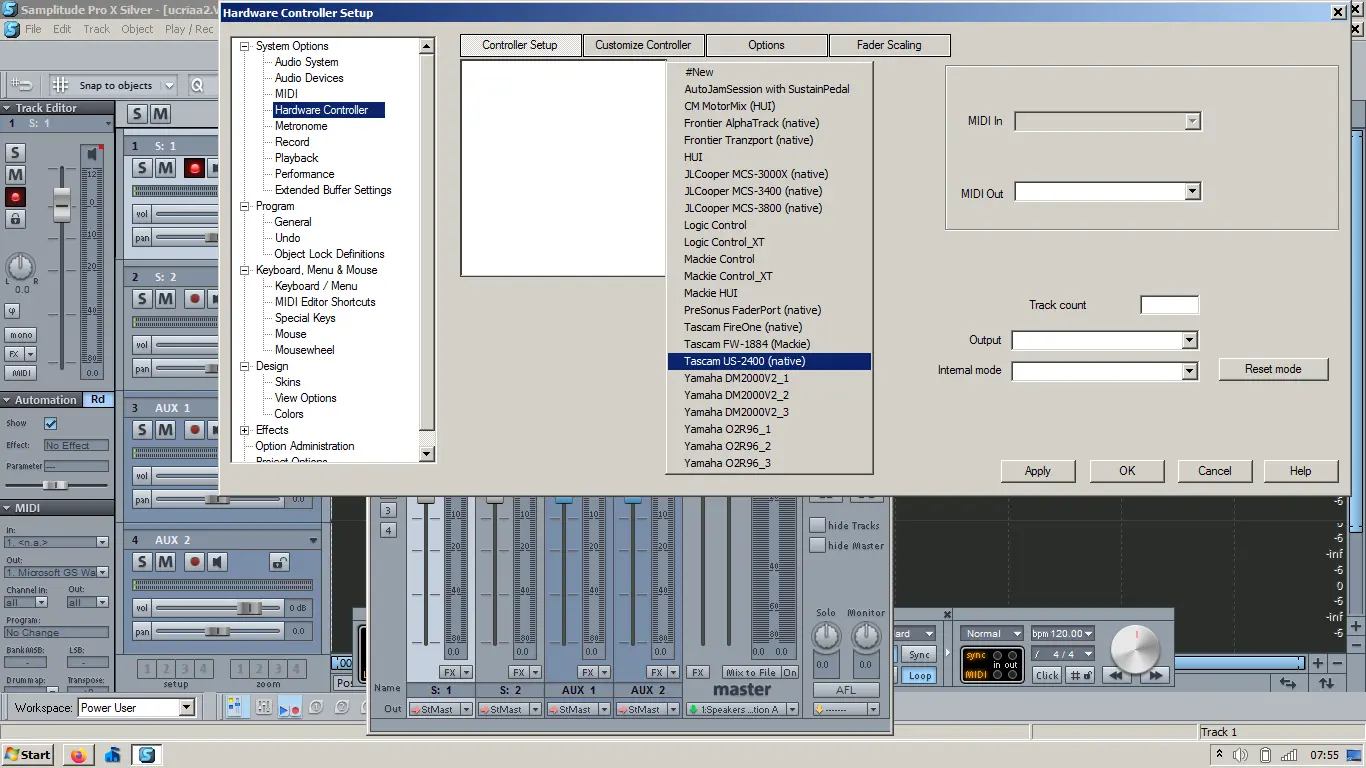Arm record on track S: 1
Viewport: 1366px width, 768px height.
click(194, 168)
